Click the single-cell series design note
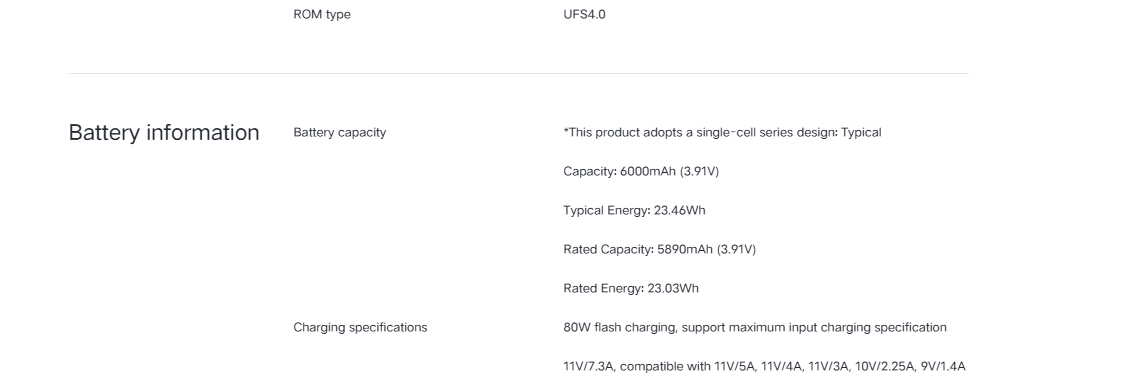Viewport: 1131px width, 379px height. (x=722, y=133)
